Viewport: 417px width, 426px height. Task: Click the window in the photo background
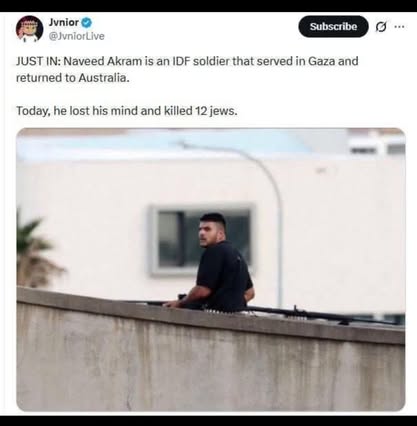coord(202,240)
